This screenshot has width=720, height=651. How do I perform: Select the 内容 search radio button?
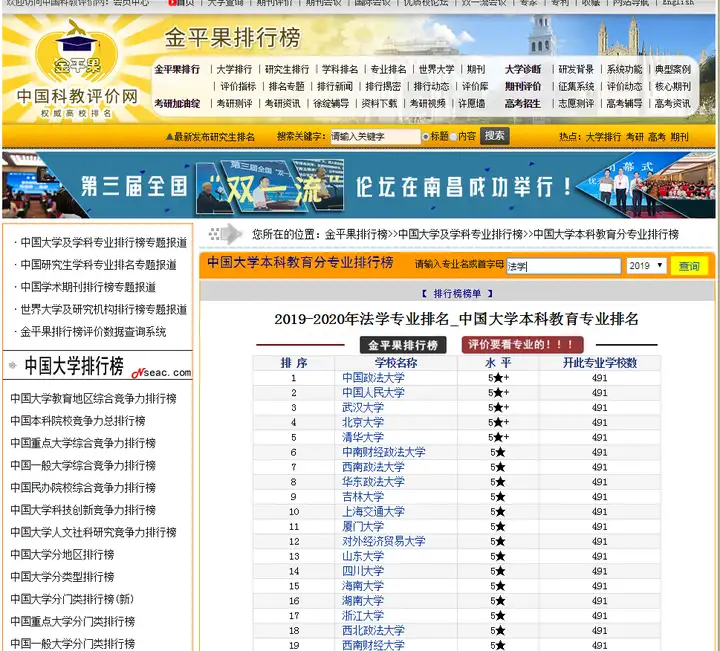(x=454, y=136)
